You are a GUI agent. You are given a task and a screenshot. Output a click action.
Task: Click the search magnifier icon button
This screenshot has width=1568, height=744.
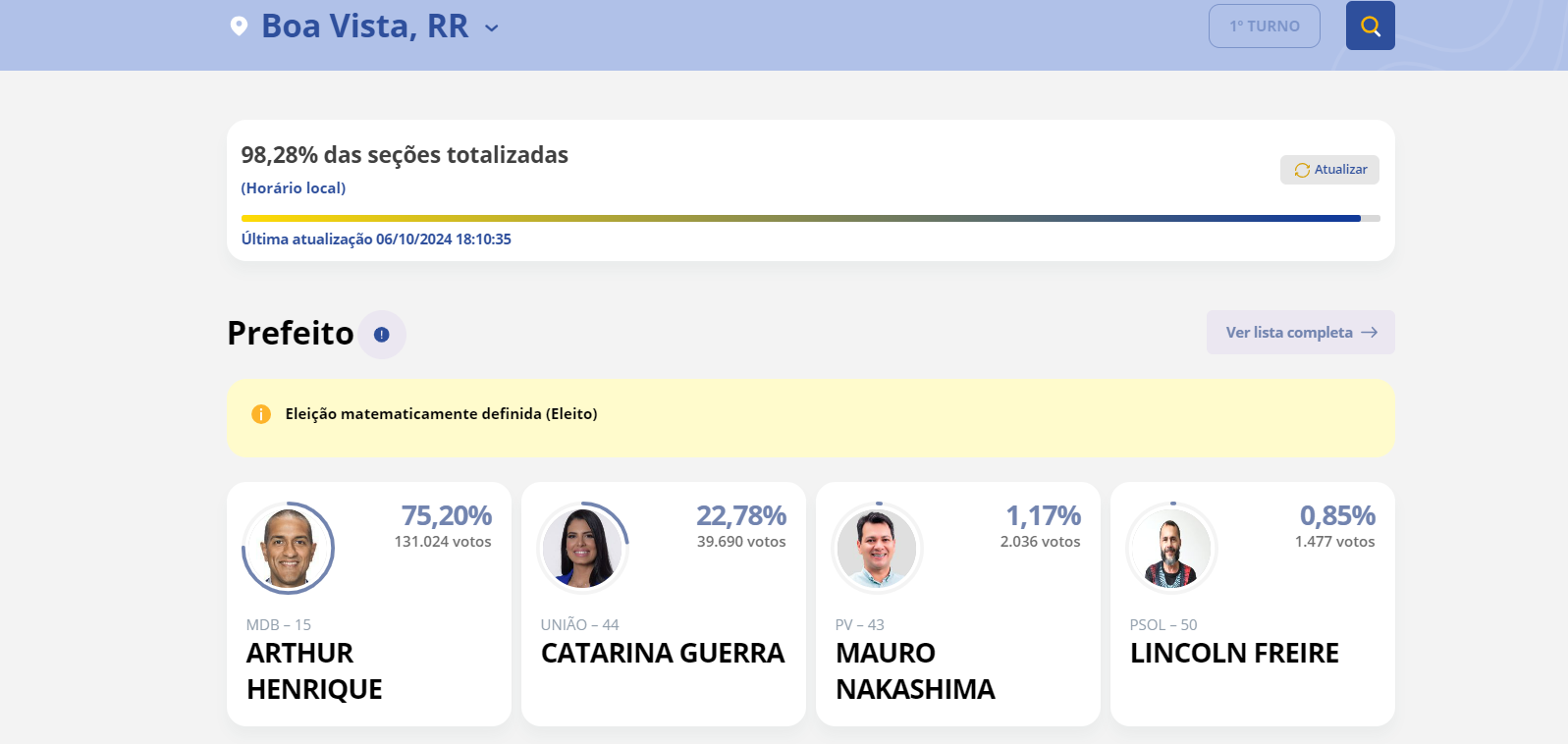point(1370,26)
